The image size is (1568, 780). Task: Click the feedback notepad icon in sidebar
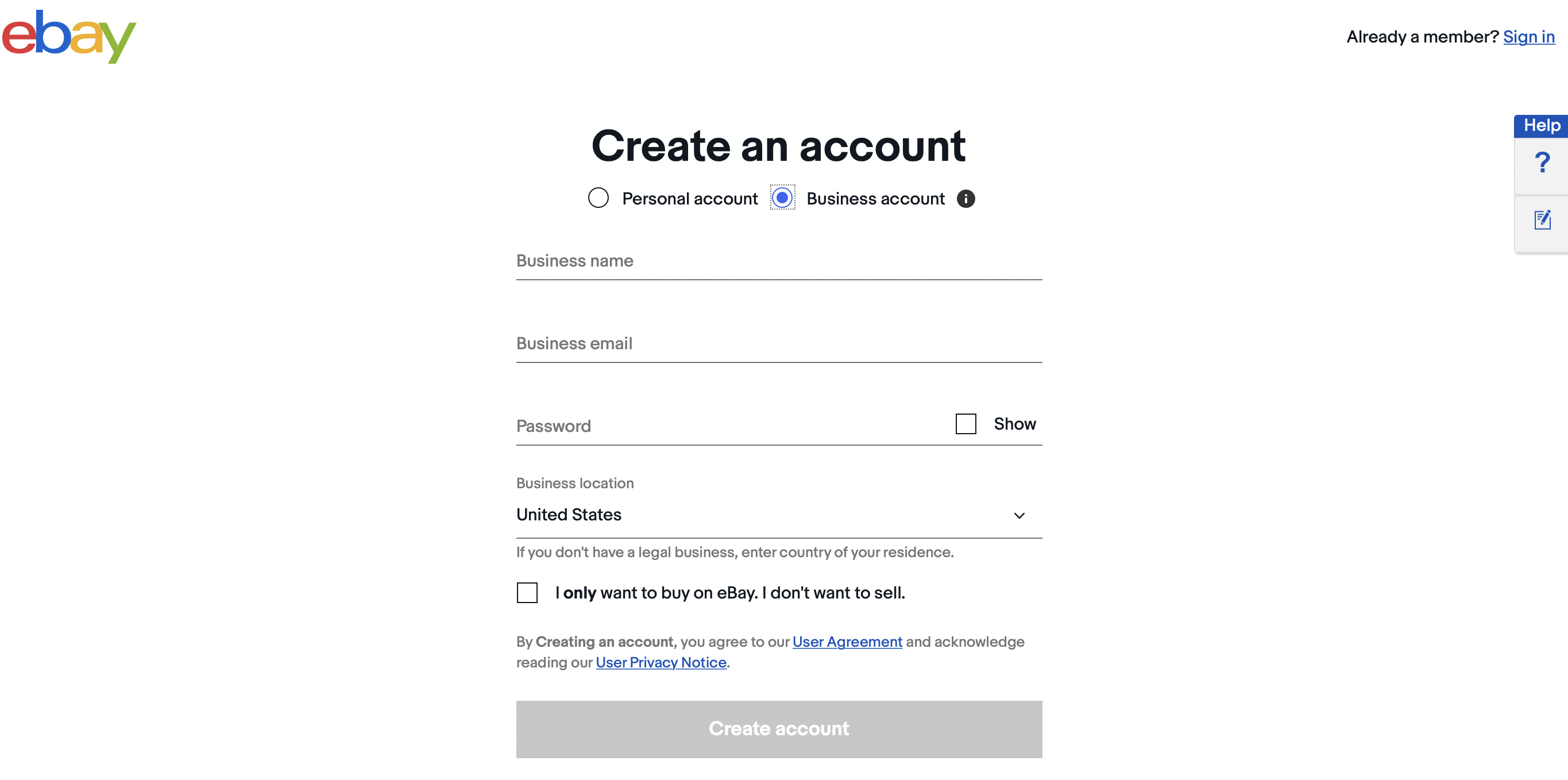1542,220
